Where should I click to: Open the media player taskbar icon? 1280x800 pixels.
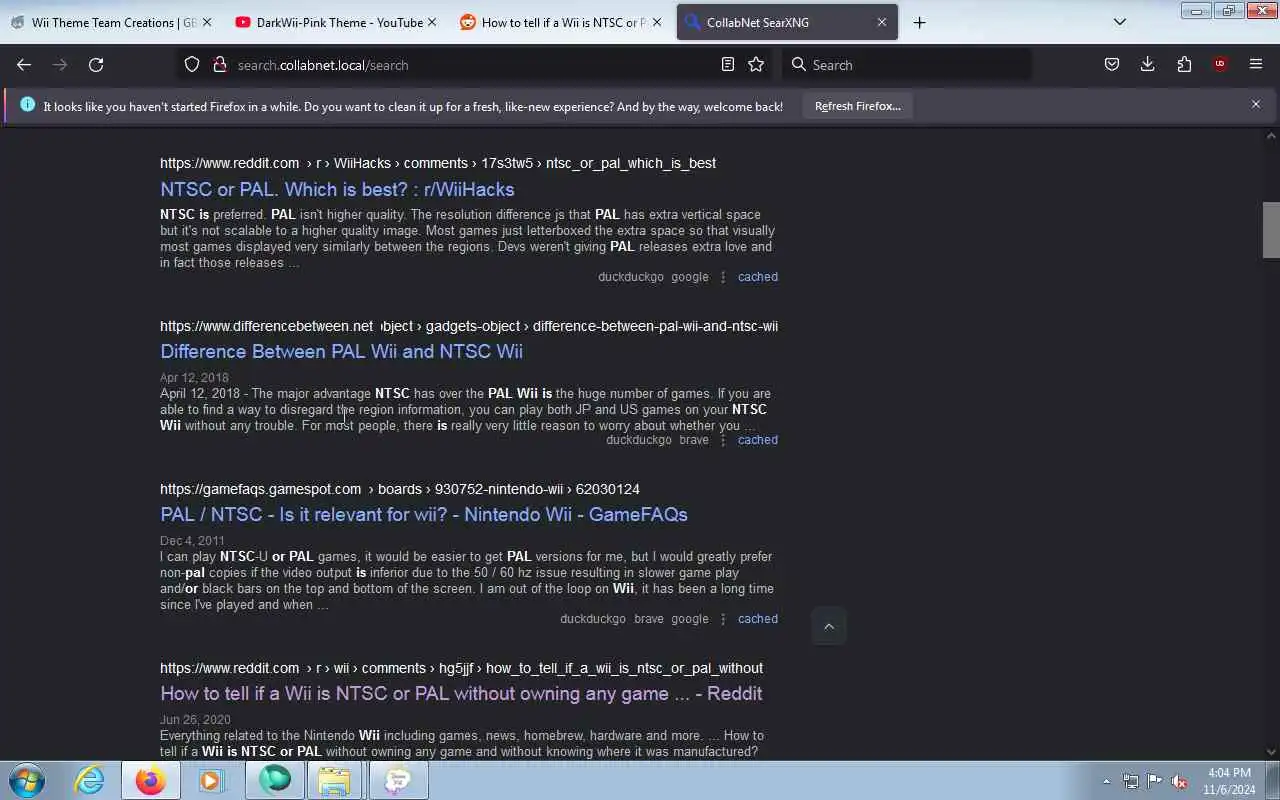[212, 780]
